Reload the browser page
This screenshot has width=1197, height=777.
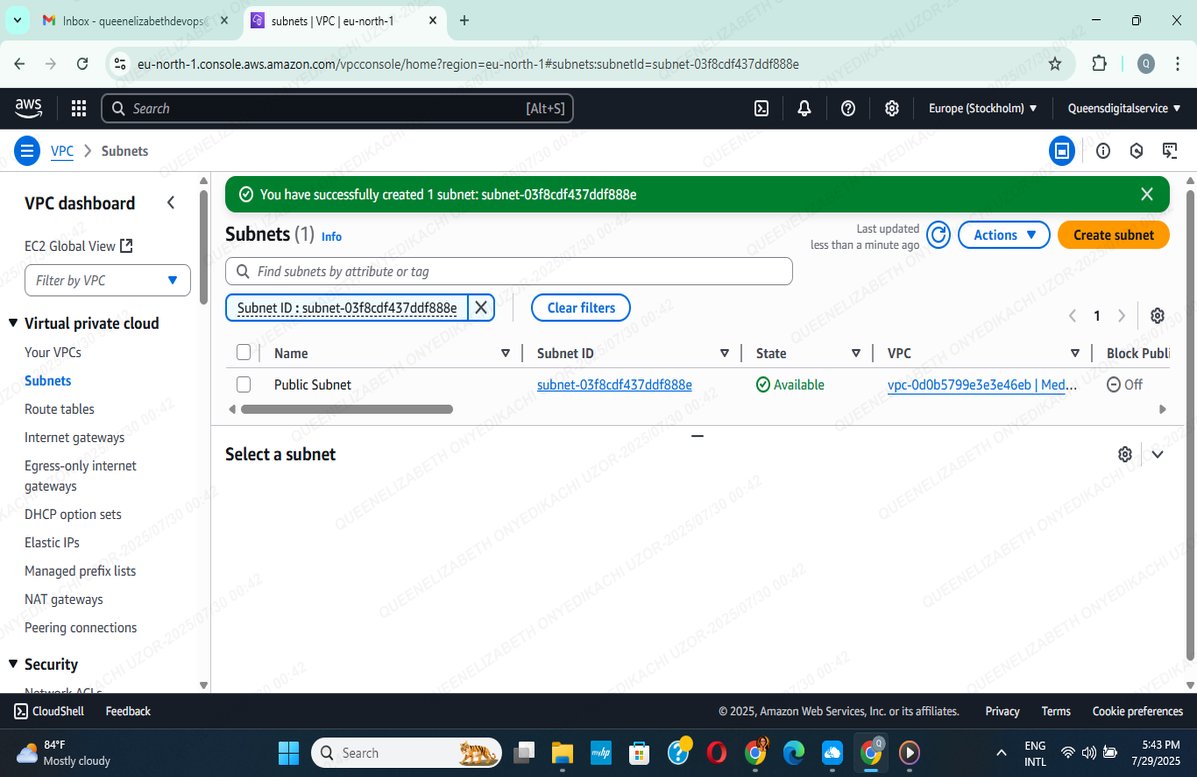(82, 64)
